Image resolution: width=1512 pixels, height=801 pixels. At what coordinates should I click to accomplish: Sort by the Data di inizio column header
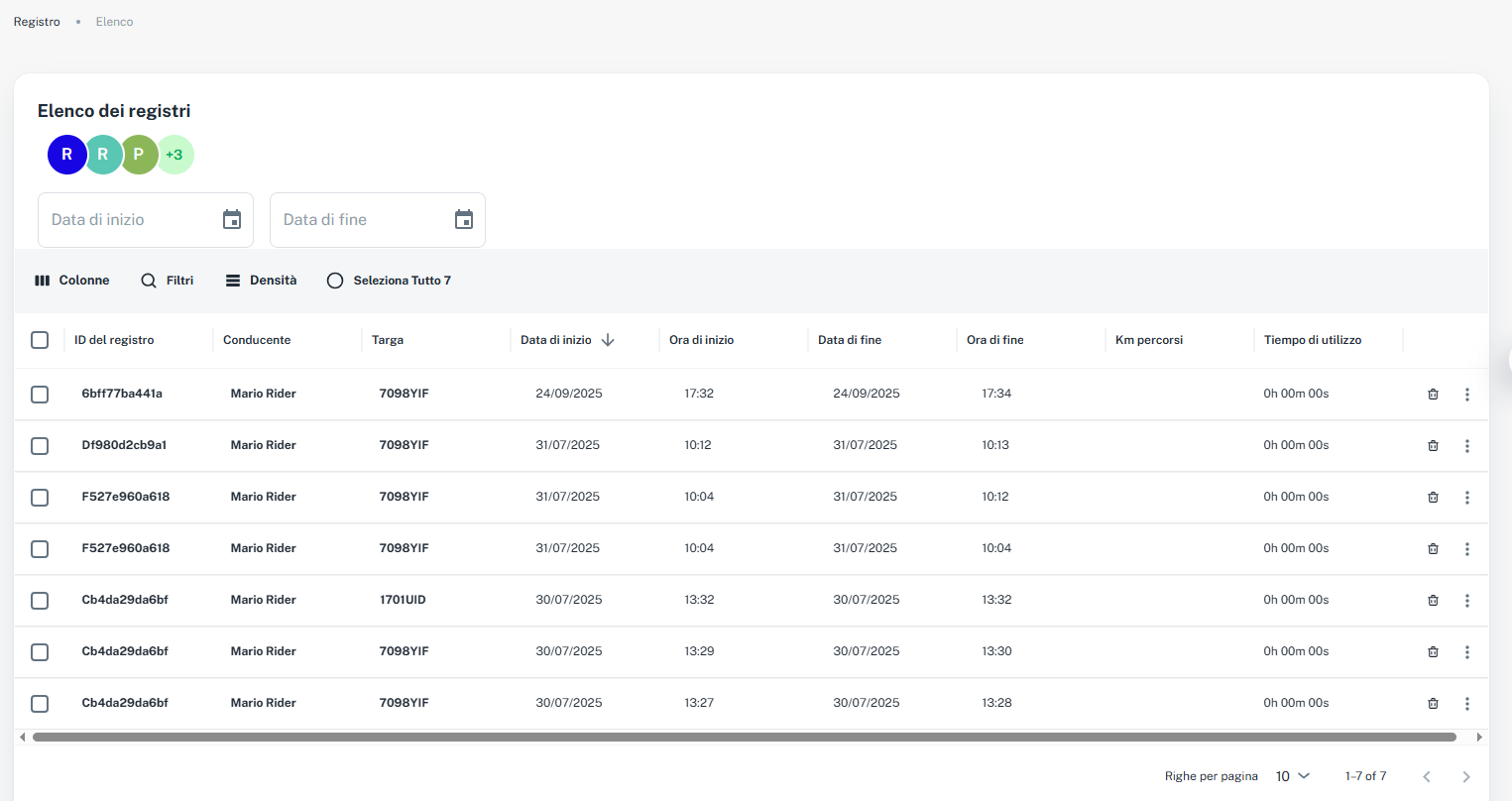[556, 340]
